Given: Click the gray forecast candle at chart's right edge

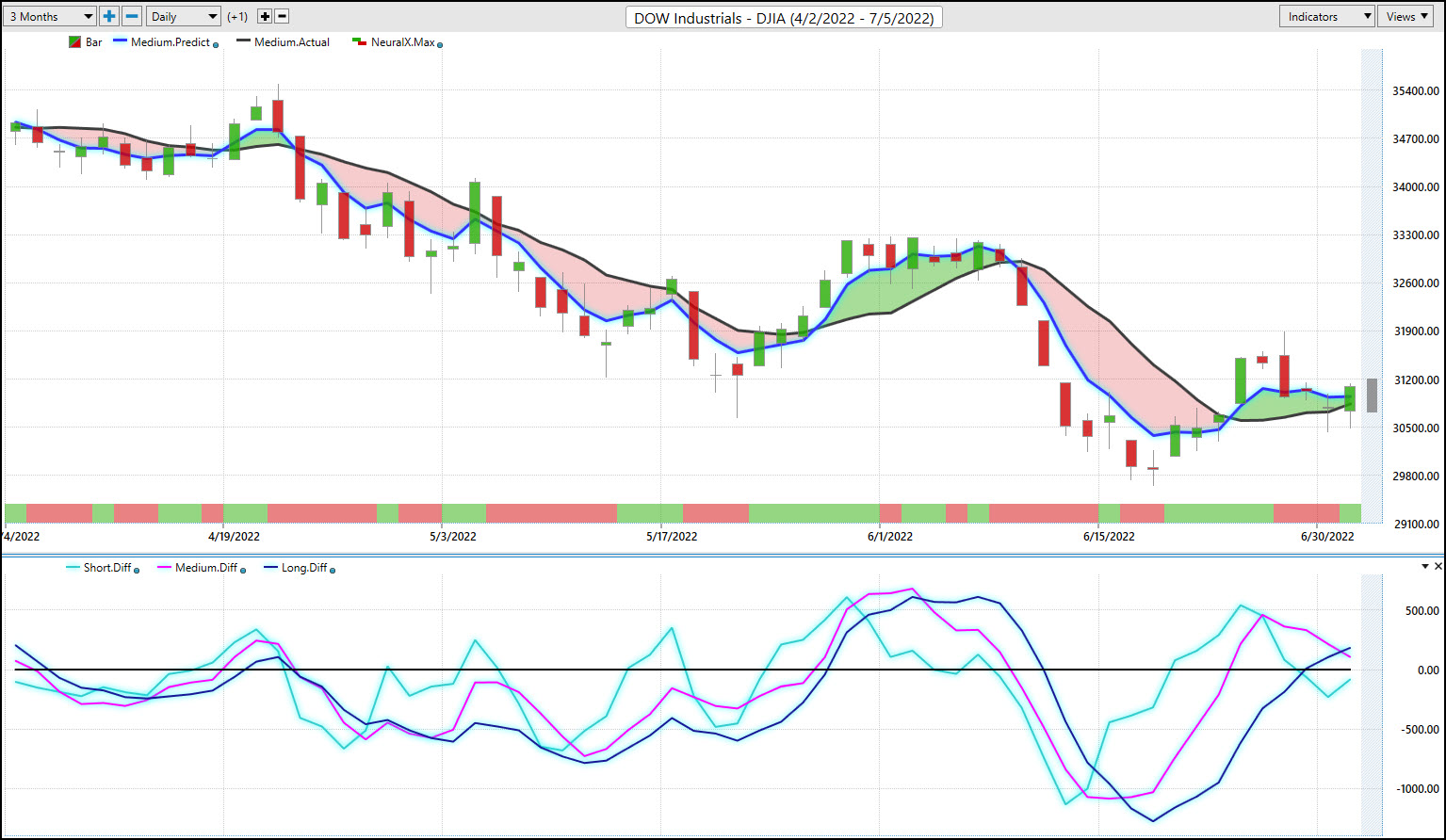Looking at the screenshot, I should [1372, 396].
